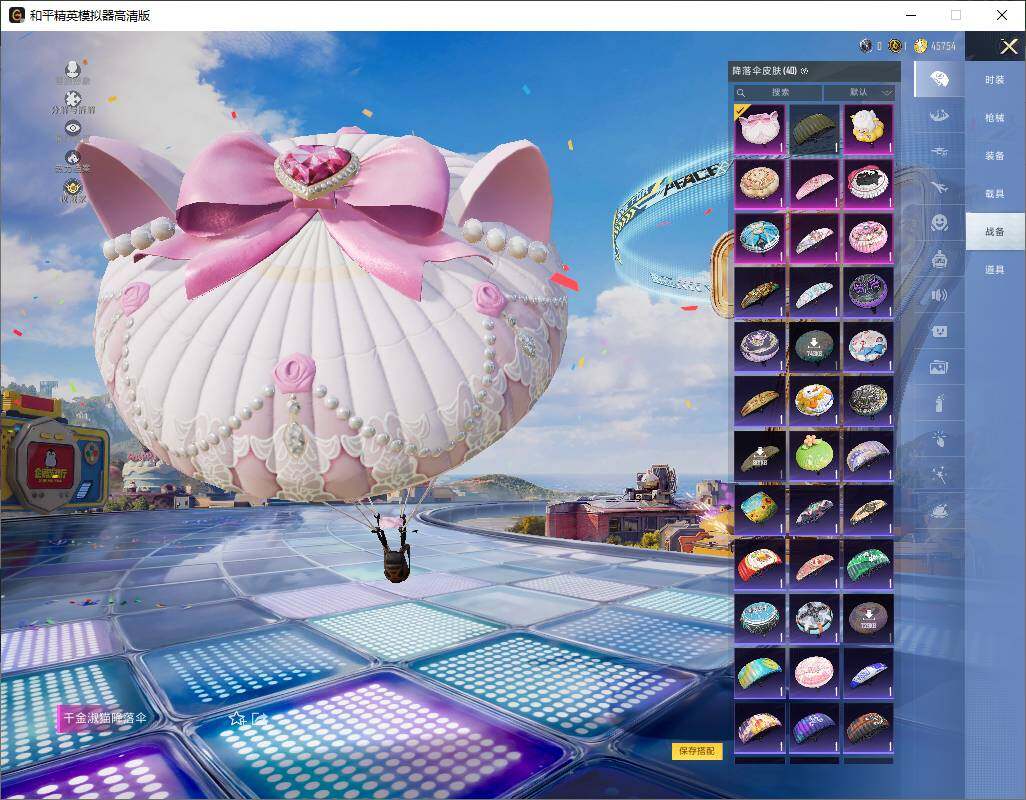Click the avatar icon in left column
Screen dimensions: 1026x800
pyautogui.click(x=73, y=70)
